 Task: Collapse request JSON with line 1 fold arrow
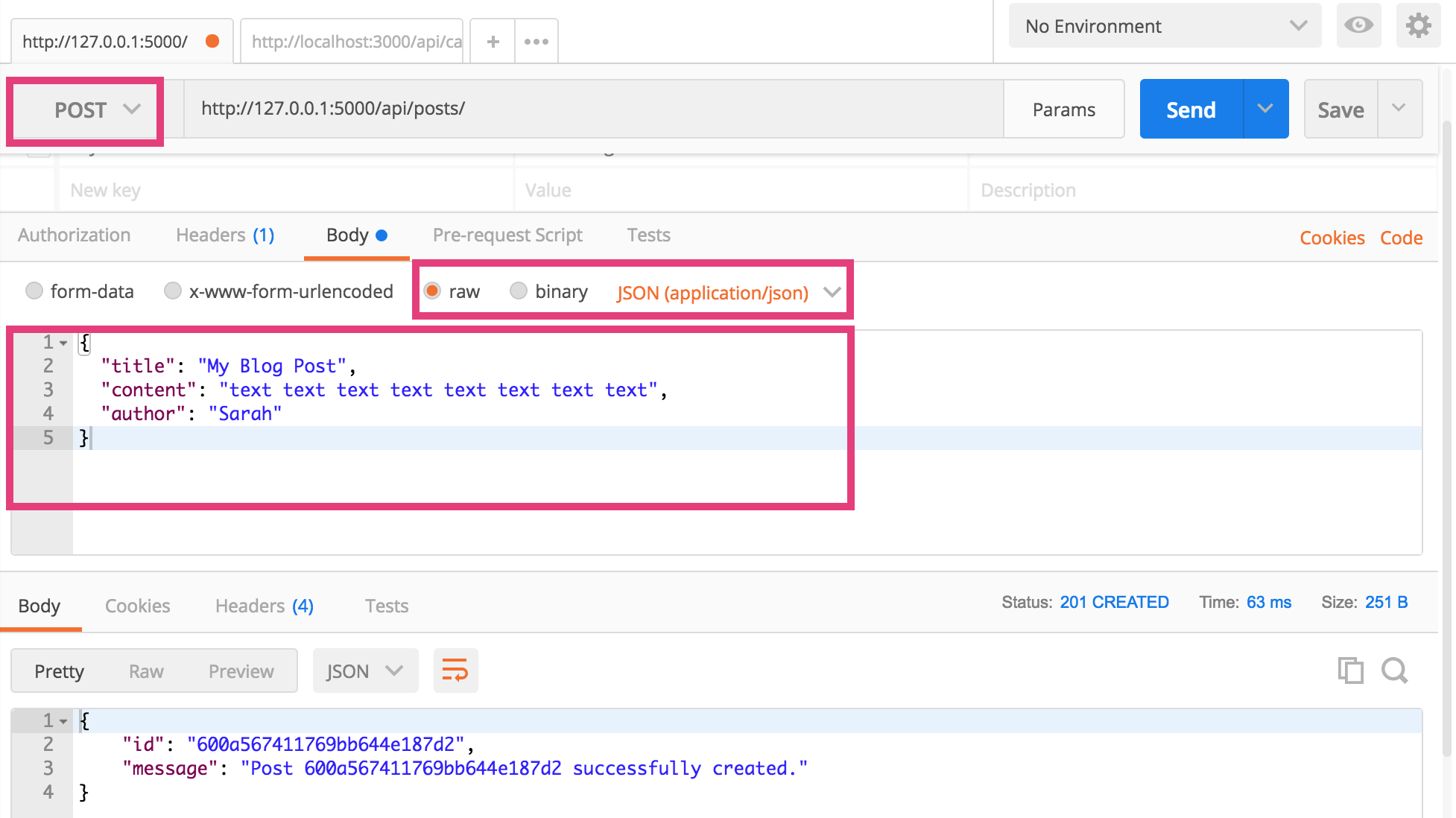pyautogui.click(x=64, y=343)
